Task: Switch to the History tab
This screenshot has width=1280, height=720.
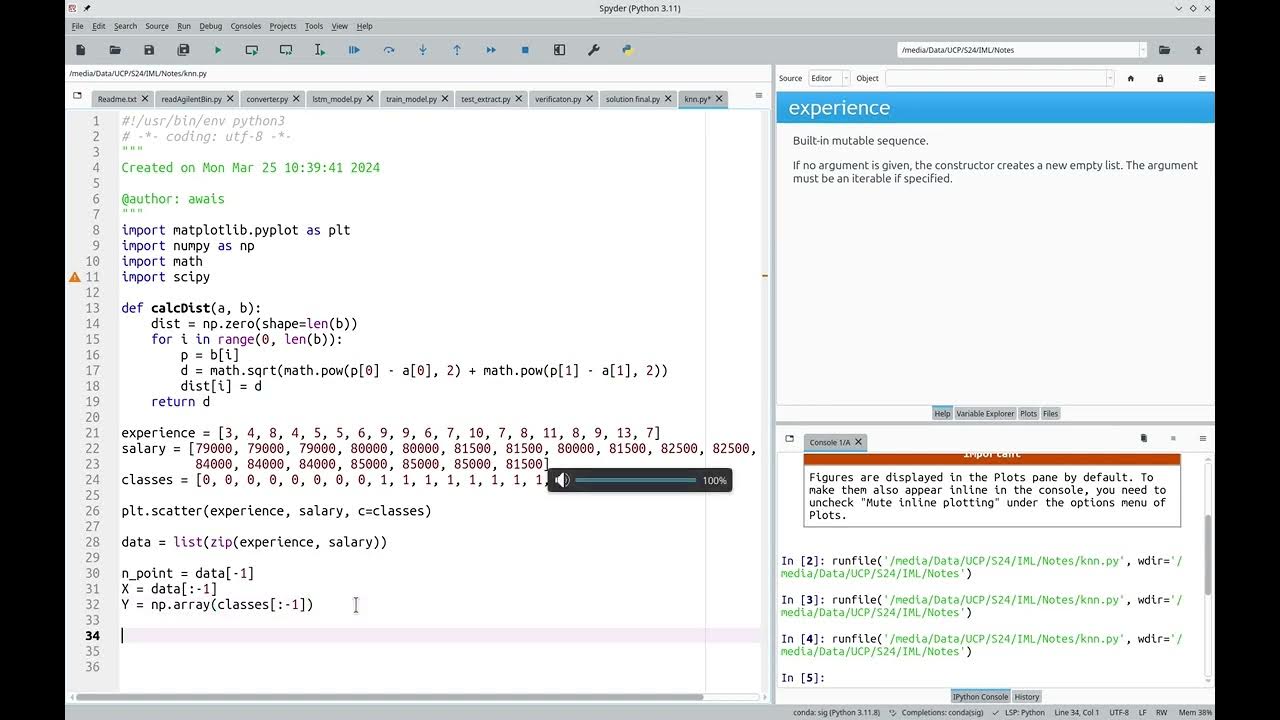Action: coord(1027,696)
